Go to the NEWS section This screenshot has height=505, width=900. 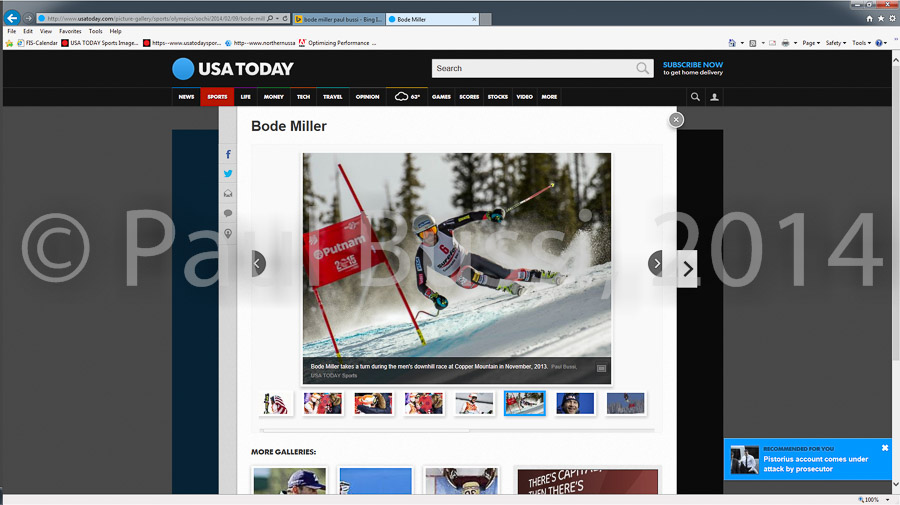[x=186, y=97]
